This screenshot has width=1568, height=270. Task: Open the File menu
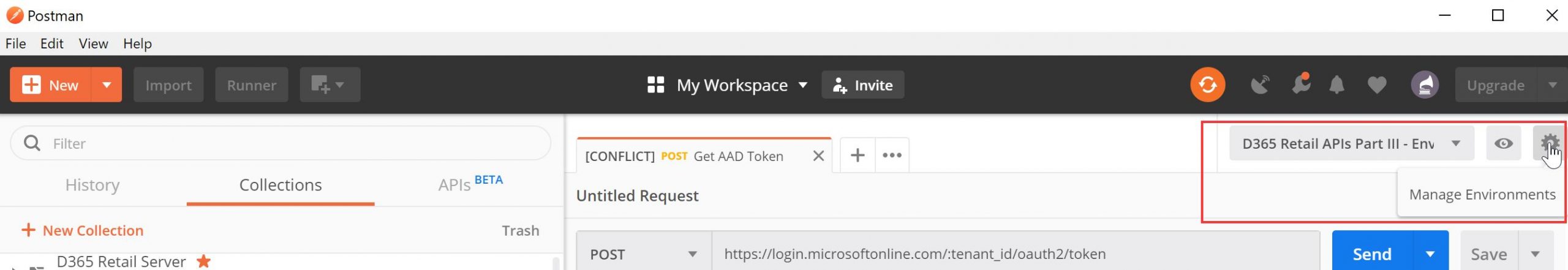16,43
